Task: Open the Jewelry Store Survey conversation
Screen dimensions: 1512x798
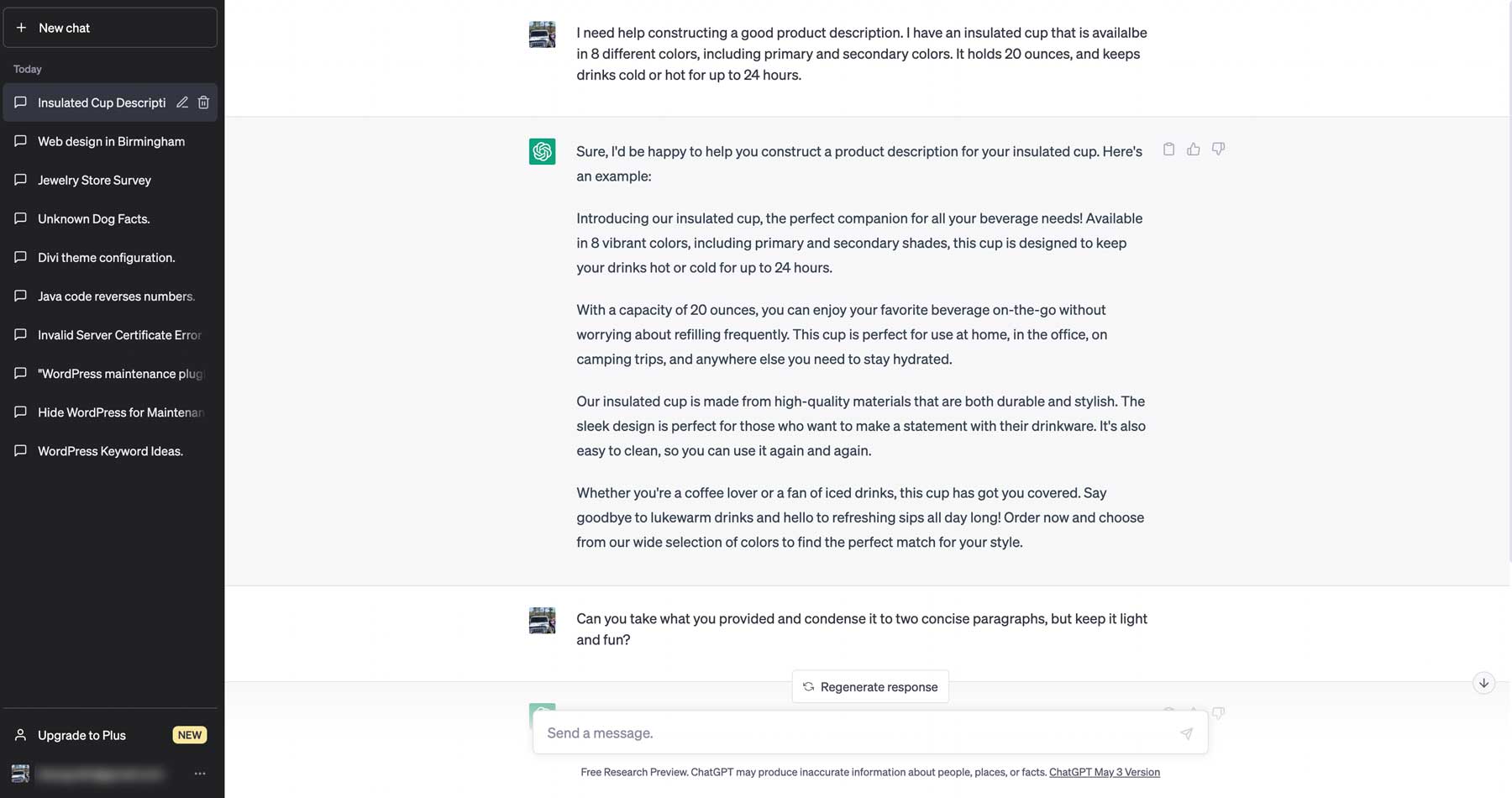Action: [94, 180]
